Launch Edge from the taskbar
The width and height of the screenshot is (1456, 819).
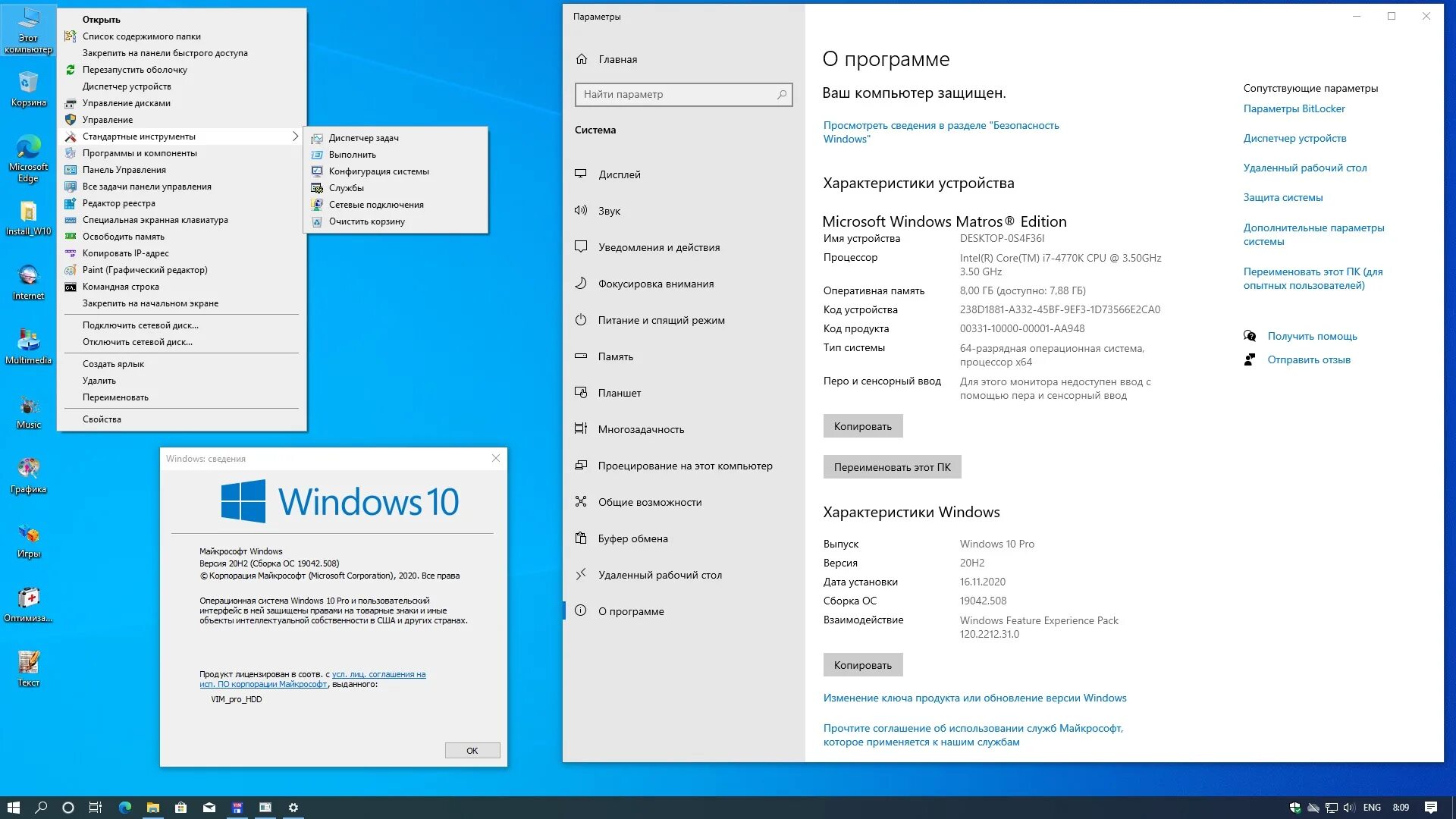tap(125, 808)
